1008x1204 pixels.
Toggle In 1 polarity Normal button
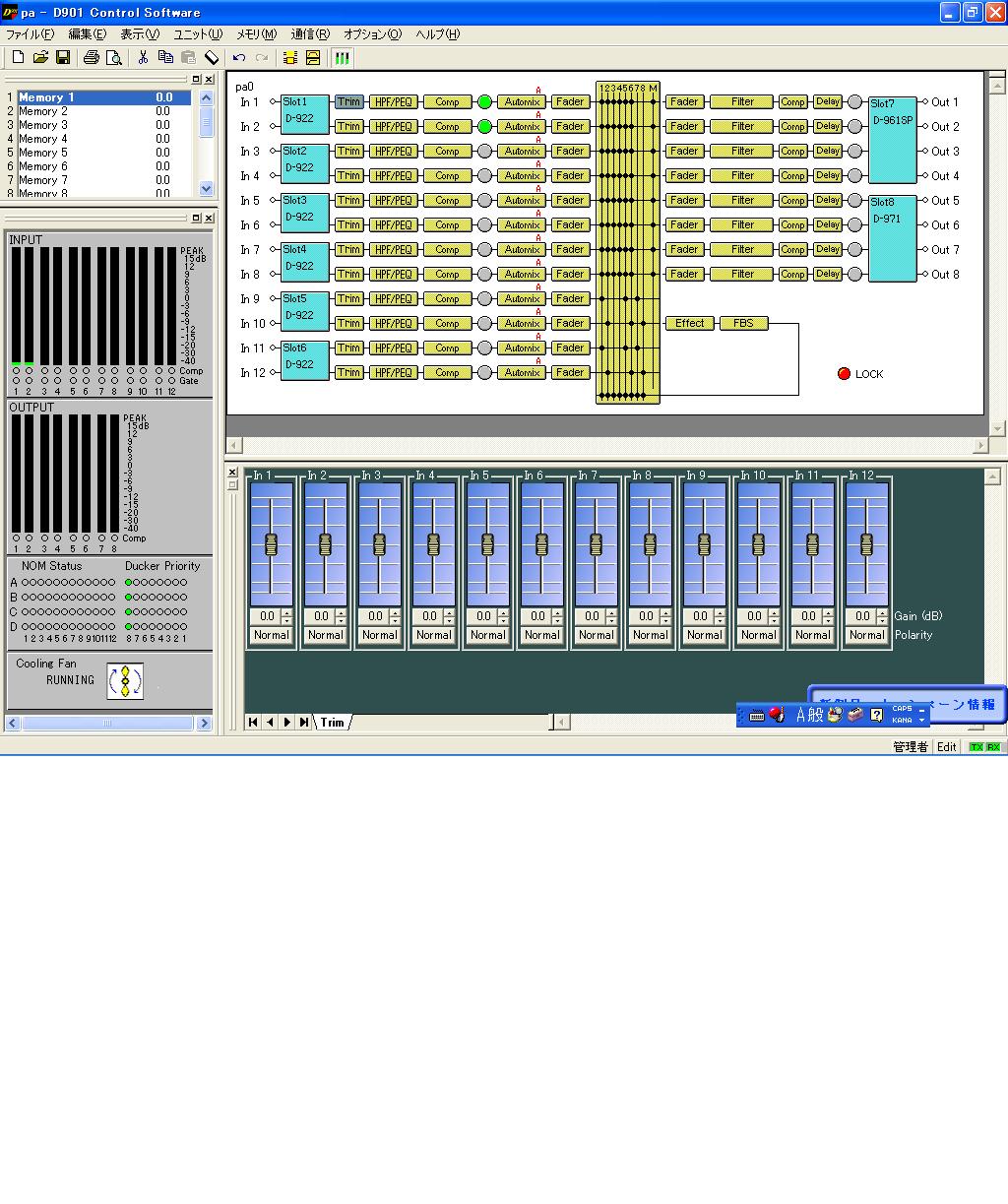pyautogui.click(x=271, y=635)
